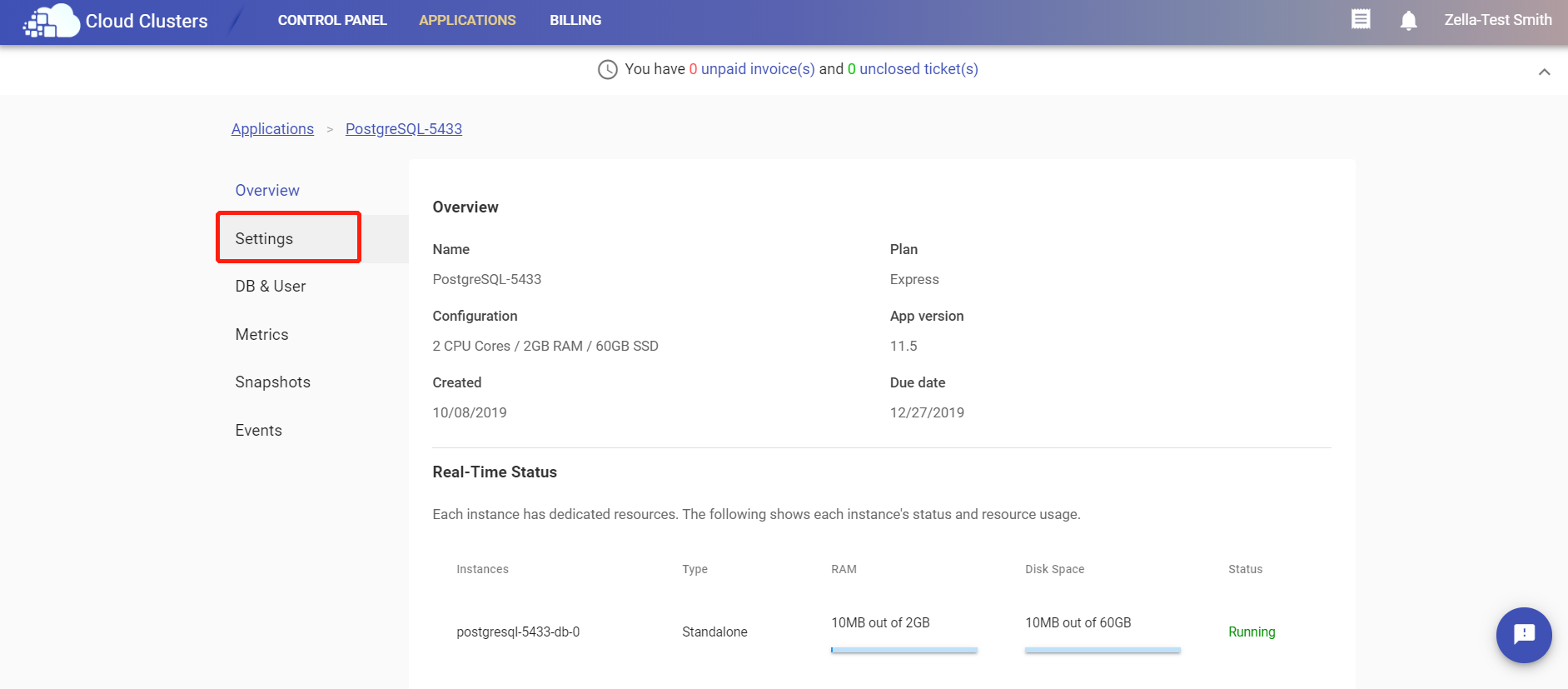
Task: Open the BILLING menu
Action: 575,20
